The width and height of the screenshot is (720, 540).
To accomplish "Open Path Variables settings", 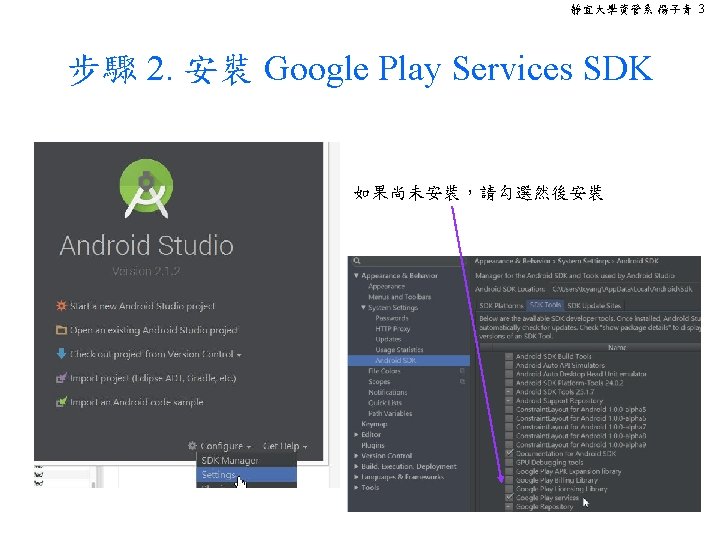I will (x=390, y=413).
